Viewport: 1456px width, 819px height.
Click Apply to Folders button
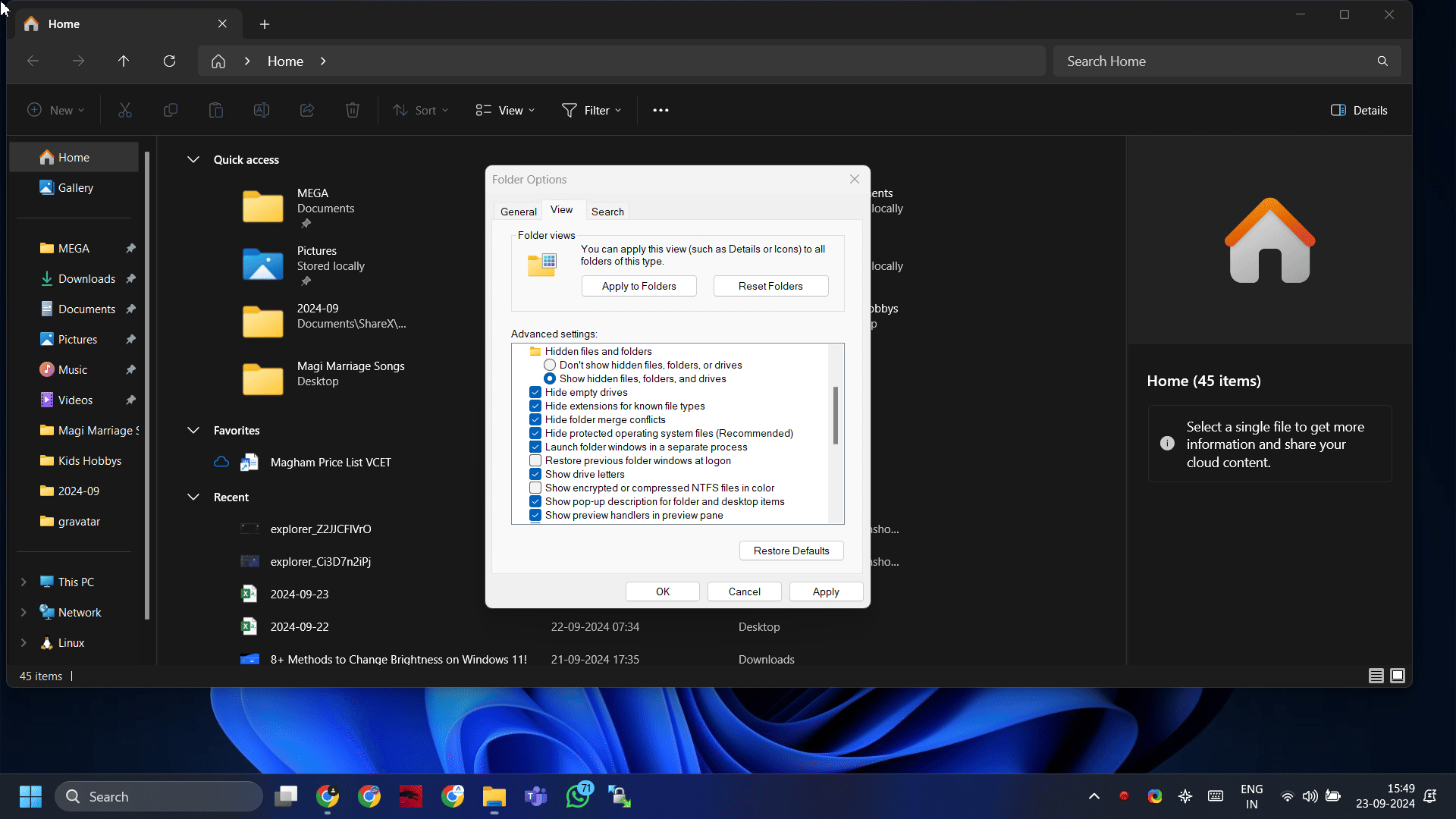pos(639,286)
